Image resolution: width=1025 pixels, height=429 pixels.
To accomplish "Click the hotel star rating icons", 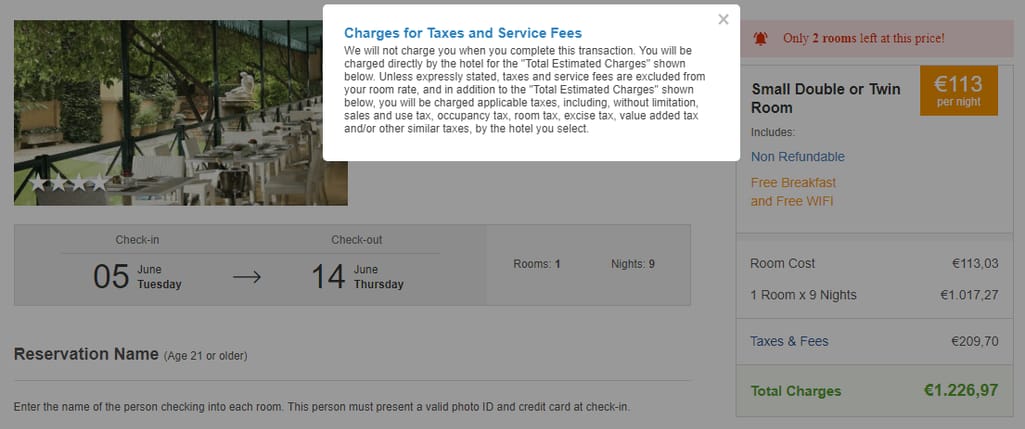I will click(68, 182).
